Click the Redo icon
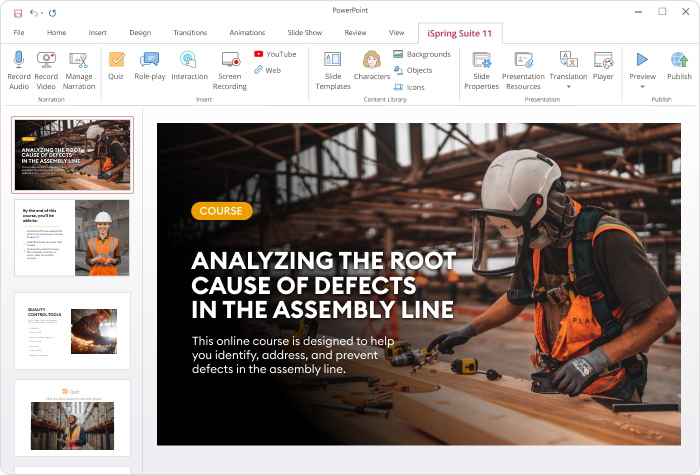Image resolution: width=700 pixels, height=475 pixels. coord(53,13)
